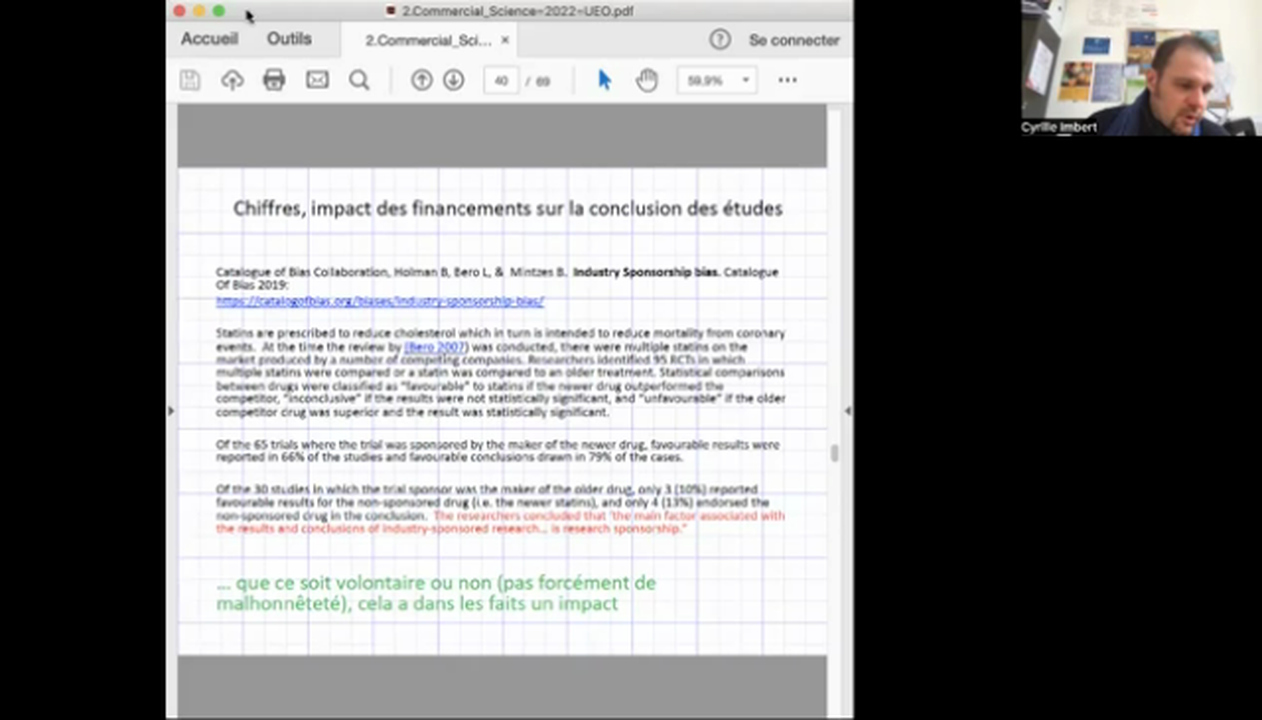The image size is (1262, 720).
Task: Open the Find search tool
Action: tap(359, 80)
